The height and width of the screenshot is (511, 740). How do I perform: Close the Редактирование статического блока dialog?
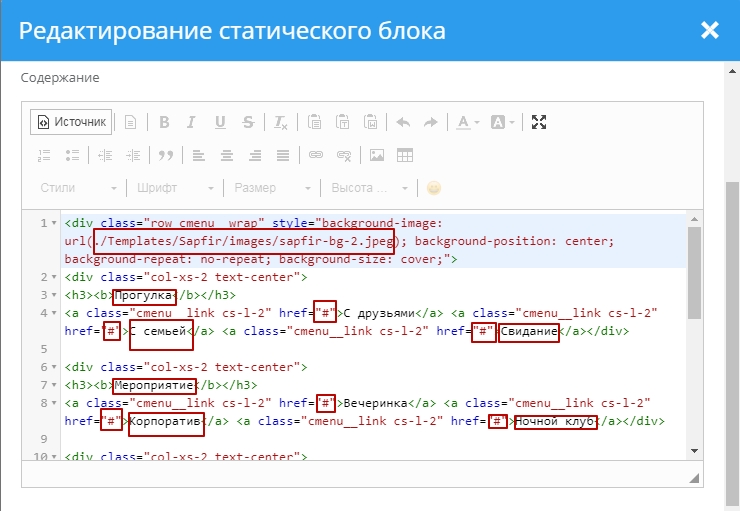click(710, 30)
